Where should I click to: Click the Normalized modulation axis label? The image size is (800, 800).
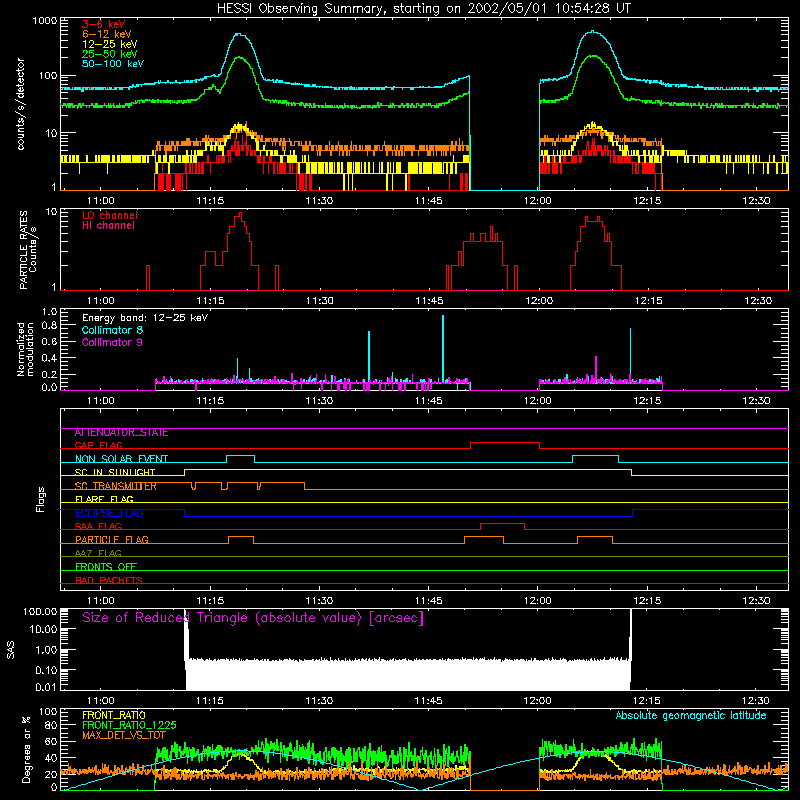coord(25,349)
